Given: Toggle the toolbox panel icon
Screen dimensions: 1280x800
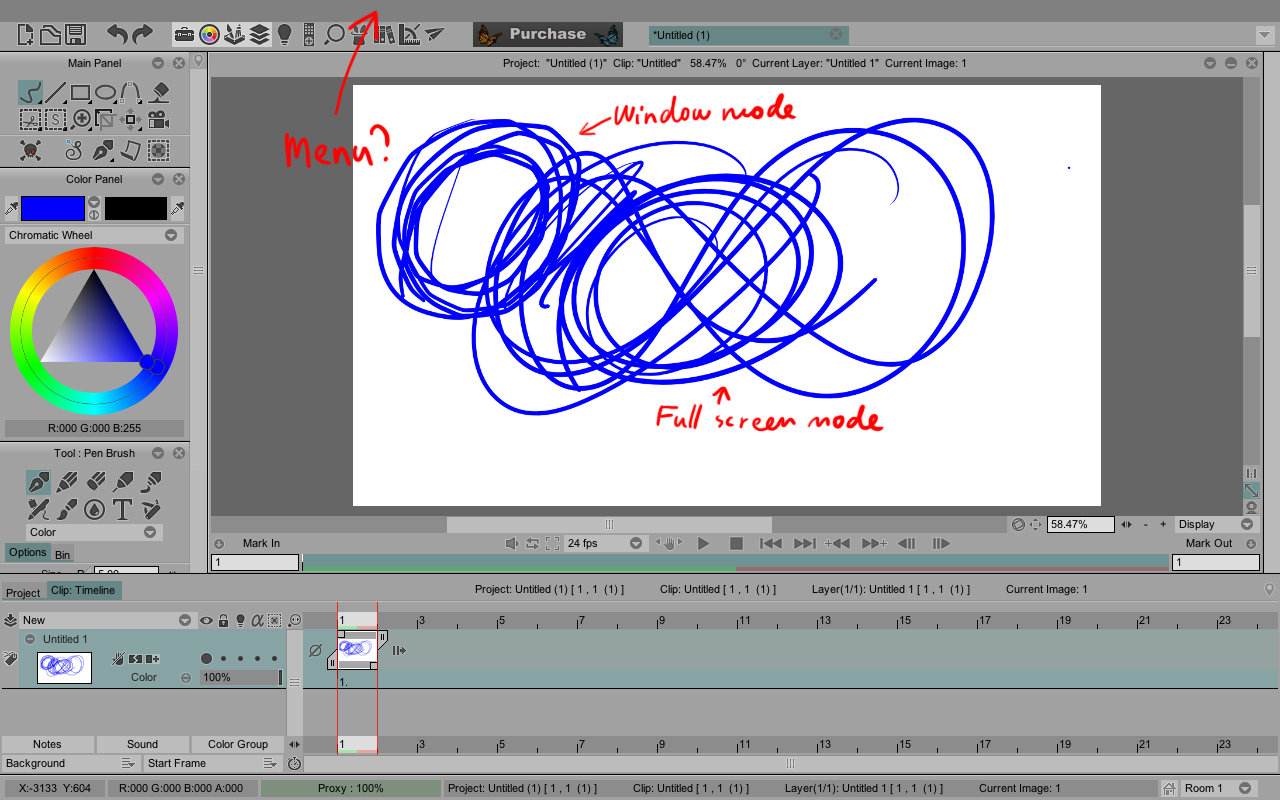Looking at the screenshot, I should coord(184,35).
